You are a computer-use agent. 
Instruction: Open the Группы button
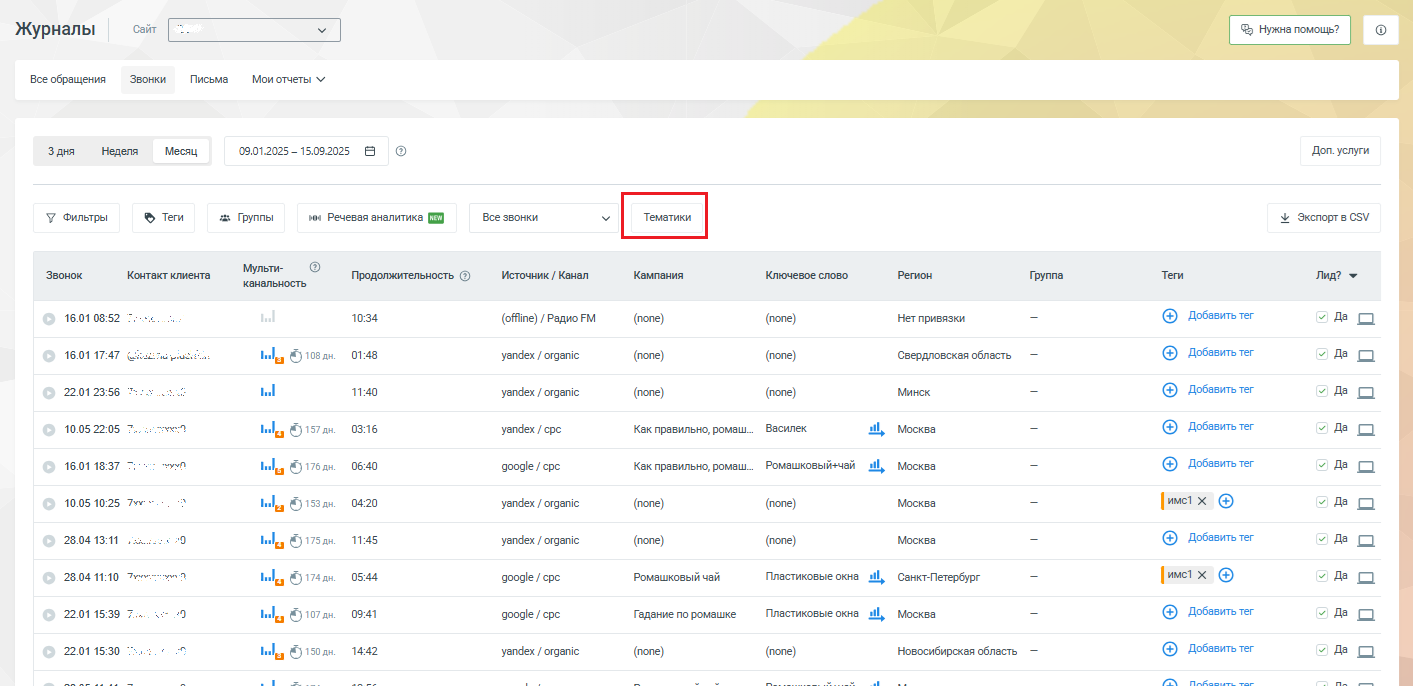(246, 217)
